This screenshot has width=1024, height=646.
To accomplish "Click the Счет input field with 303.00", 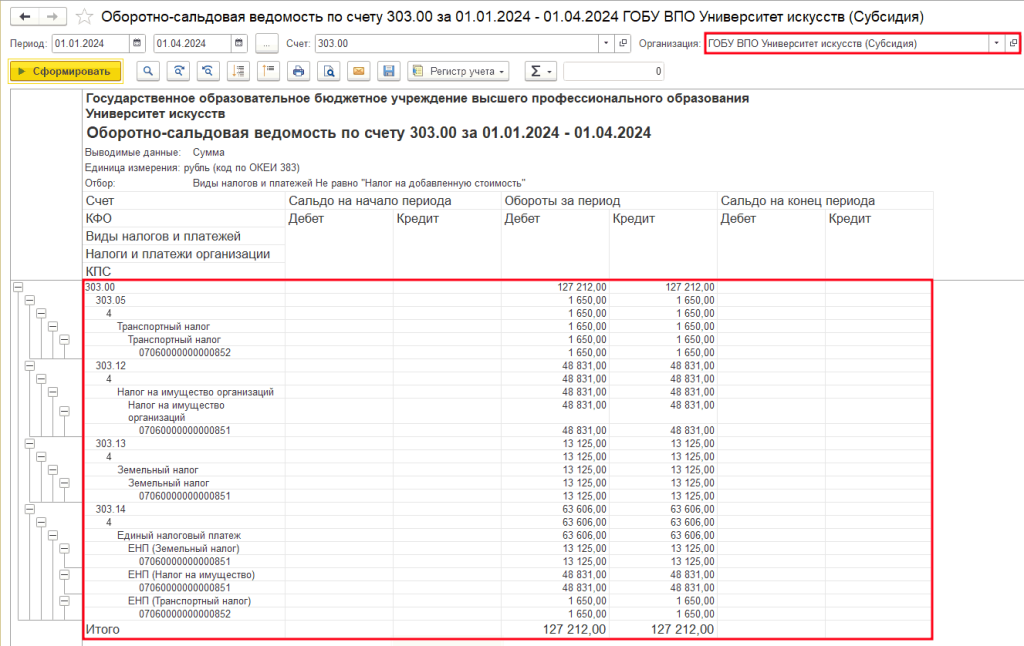I will (455, 43).
